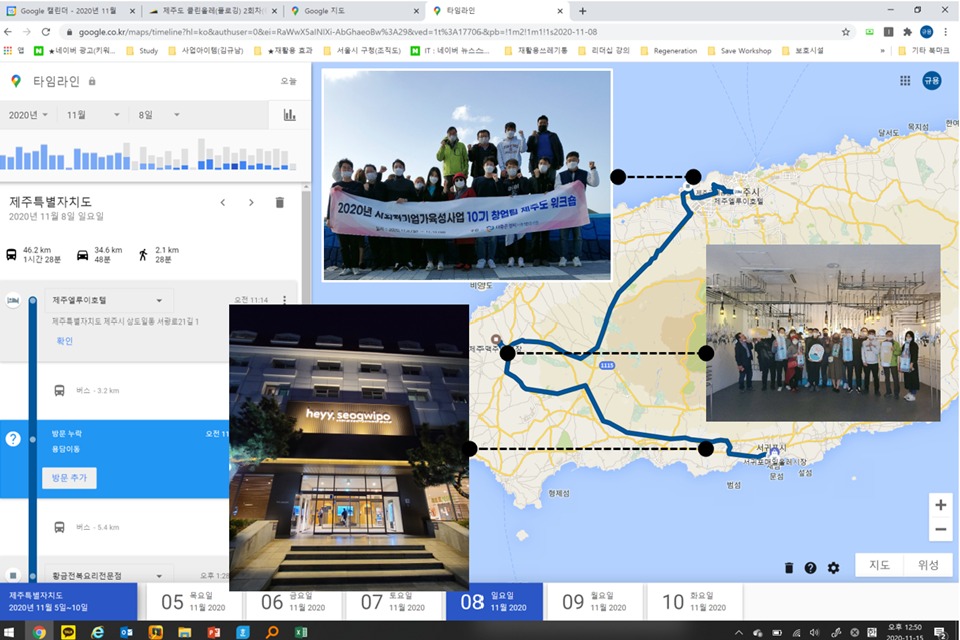The width and height of the screenshot is (960, 640).
Task: Show the activity bar chart icon
Action: click(x=290, y=115)
